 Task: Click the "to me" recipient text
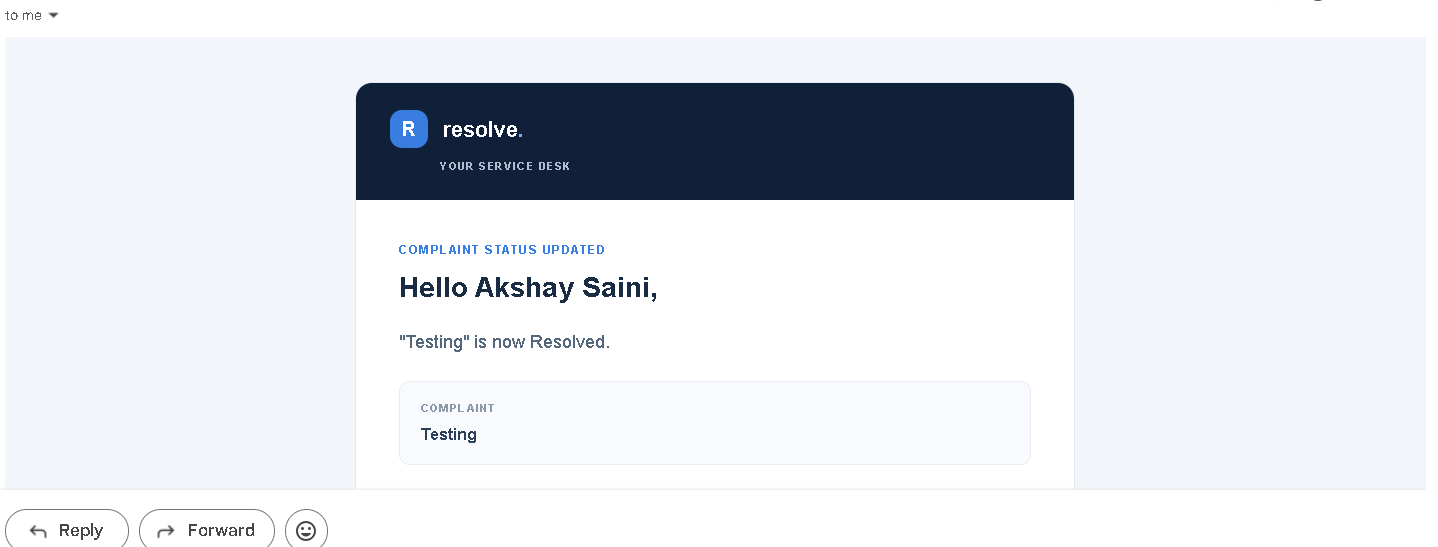point(23,15)
